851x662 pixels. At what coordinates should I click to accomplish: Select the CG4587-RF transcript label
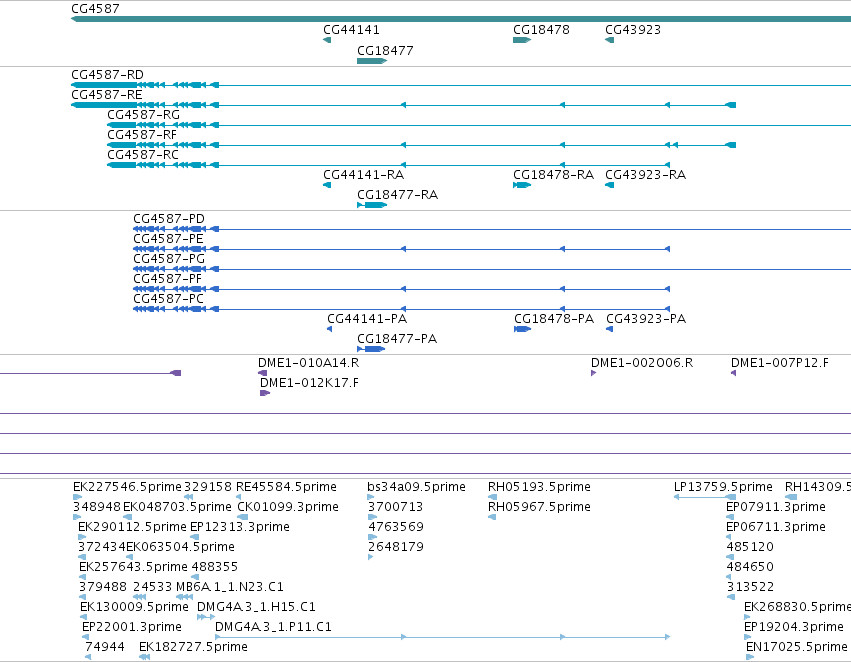tap(142, 135)
